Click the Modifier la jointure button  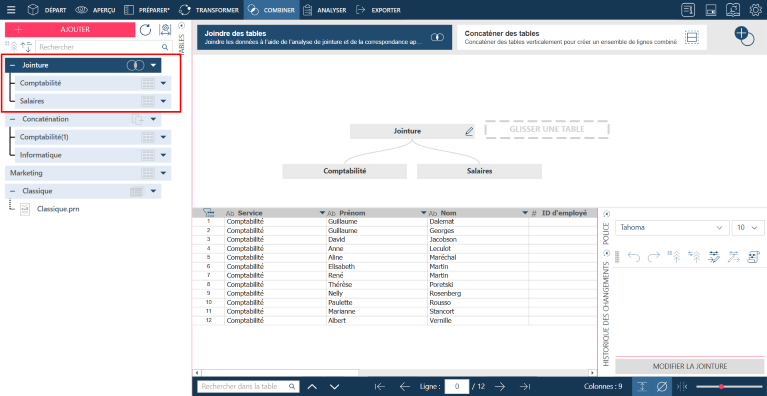(690, 366)
